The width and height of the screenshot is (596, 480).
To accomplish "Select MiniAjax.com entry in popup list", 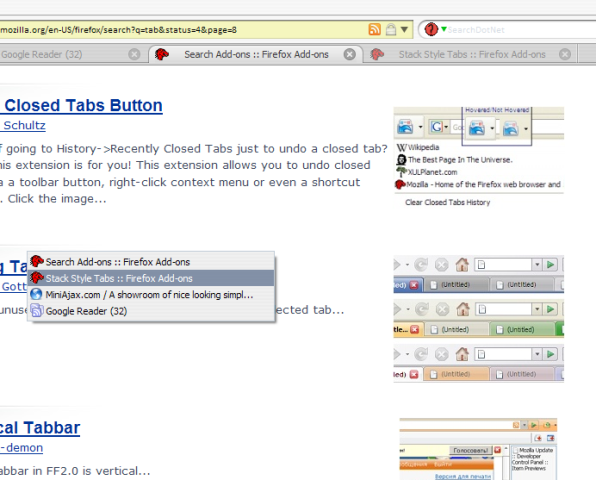I will [x=151, y=295].
